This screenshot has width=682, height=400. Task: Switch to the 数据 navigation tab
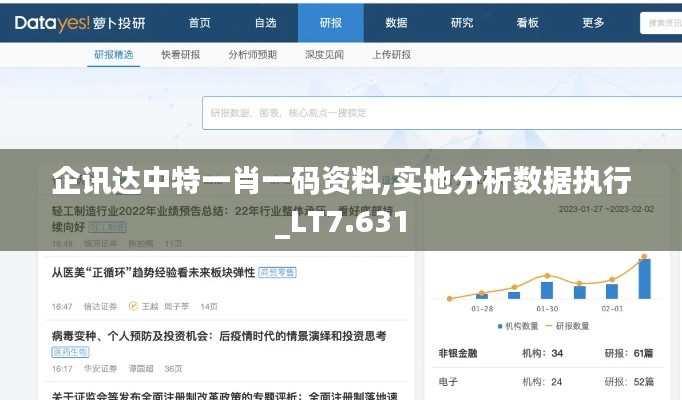[x=396, y=22]
